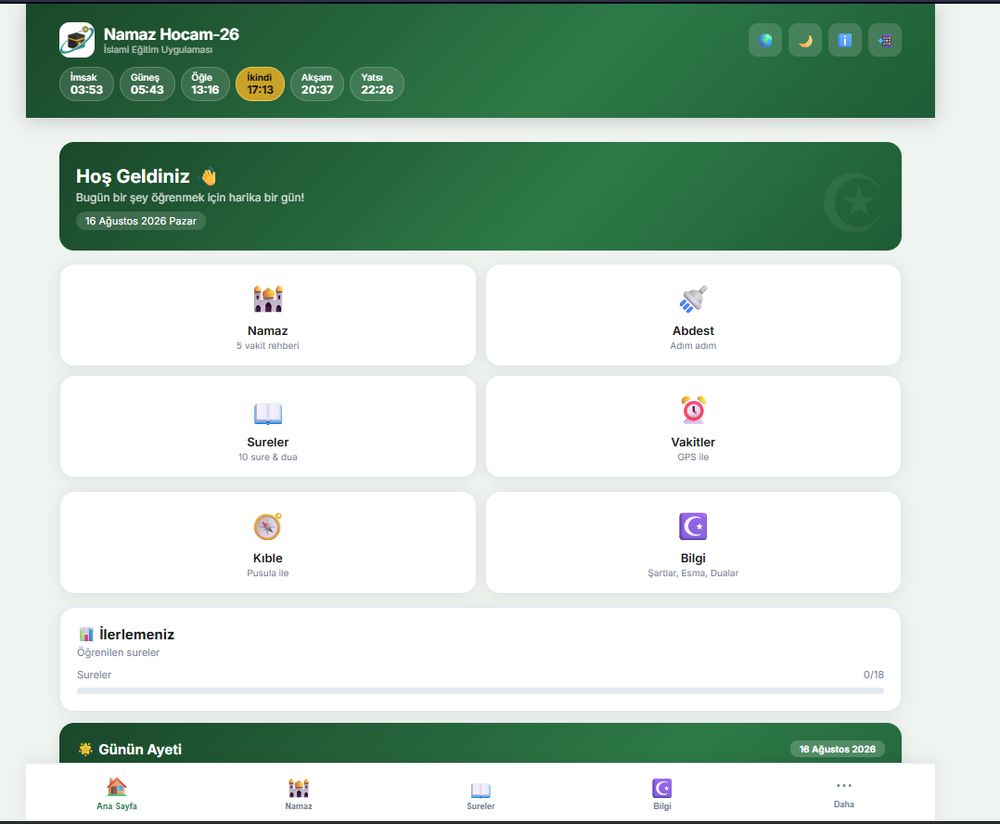This screenshot has height=824, width=1000.
Task: Switch to Bilgi tab in the bottom navigation
Action: pyautogui.click(x=662, y=793)
